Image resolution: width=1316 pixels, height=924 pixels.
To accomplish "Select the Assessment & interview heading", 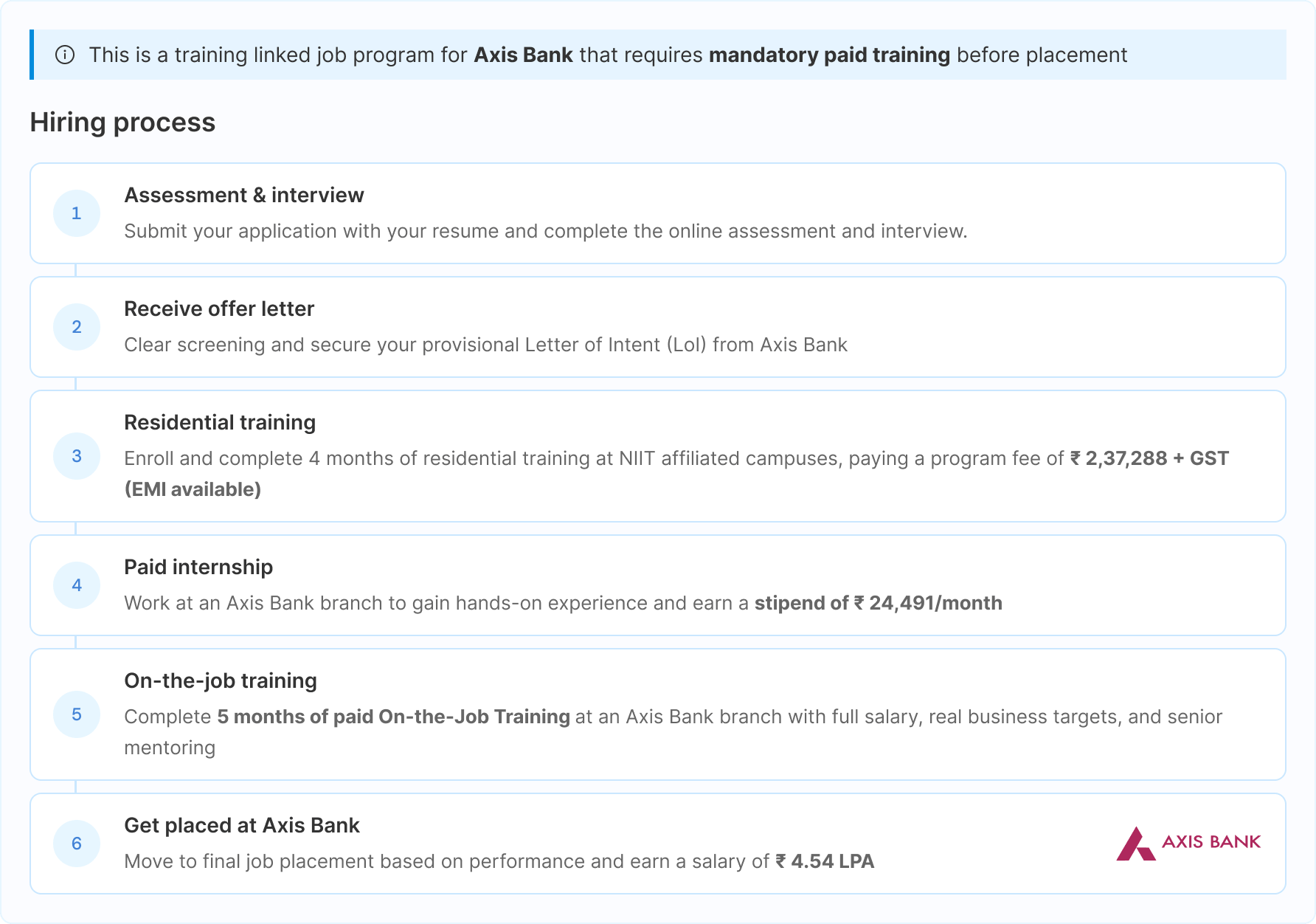I will pos(244,195).
